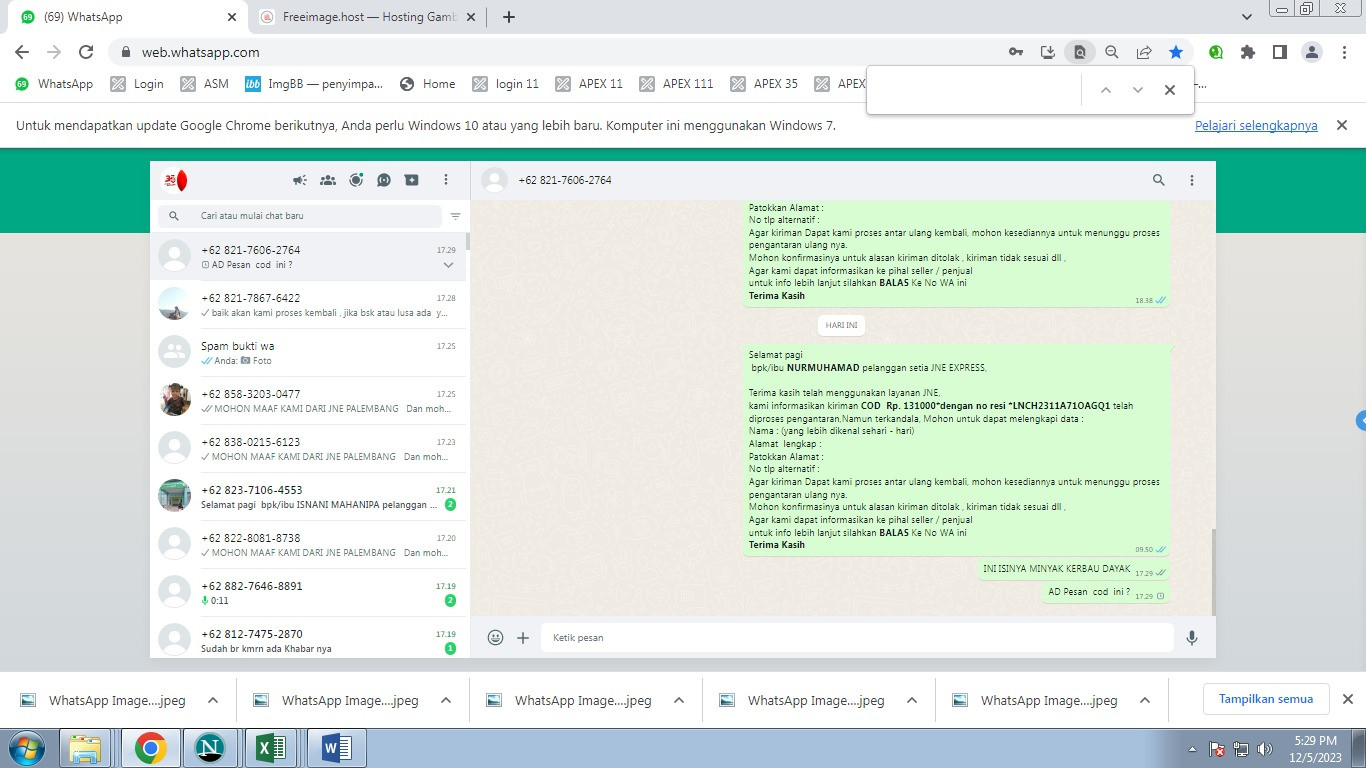The width and height of the screenshot is (1366, 768).
Task: Reload the WhatsApp page
Action: point(86,52)
